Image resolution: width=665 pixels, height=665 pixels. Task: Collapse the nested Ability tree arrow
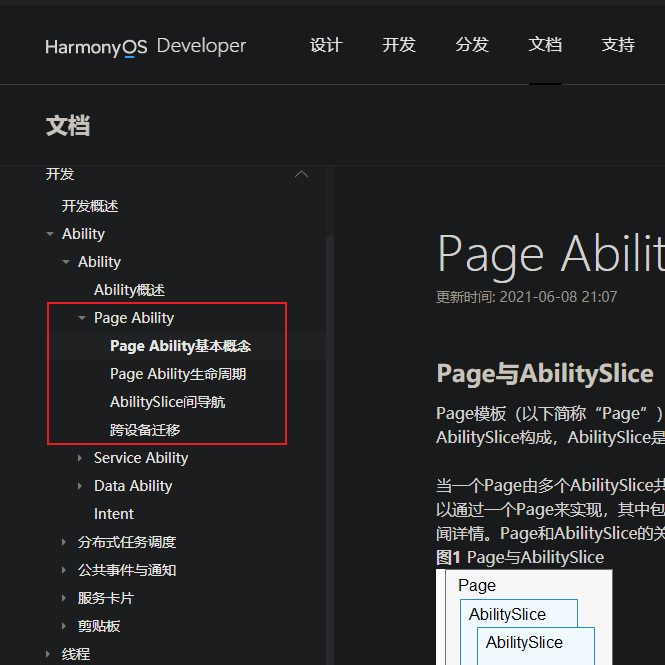pos(66,262)
